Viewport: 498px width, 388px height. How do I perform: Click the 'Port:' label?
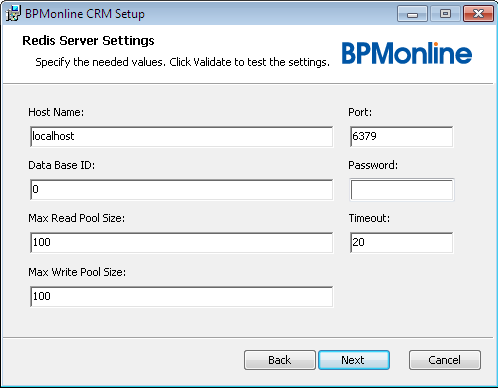pos(360,112)
